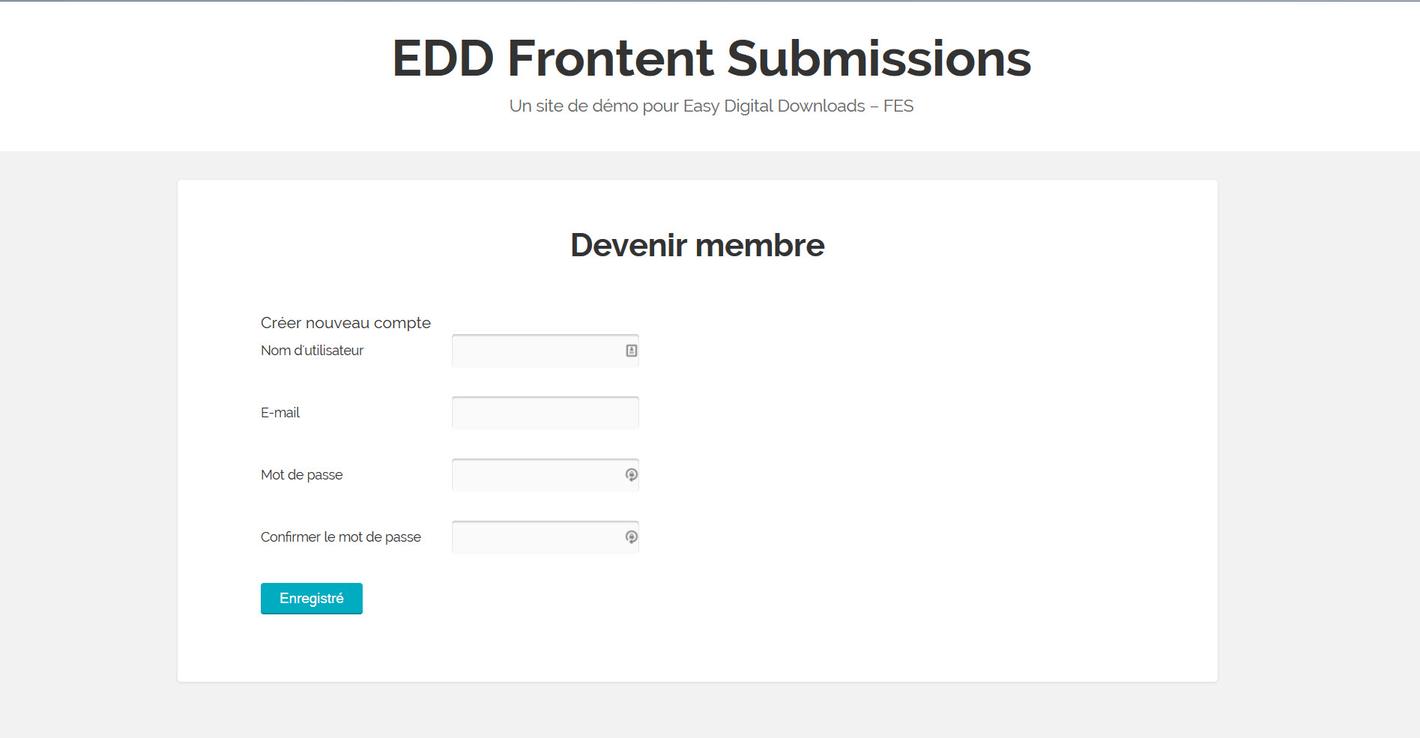Click the site tagline under the title
1420x738 pixels.
(x=711, y=106)
